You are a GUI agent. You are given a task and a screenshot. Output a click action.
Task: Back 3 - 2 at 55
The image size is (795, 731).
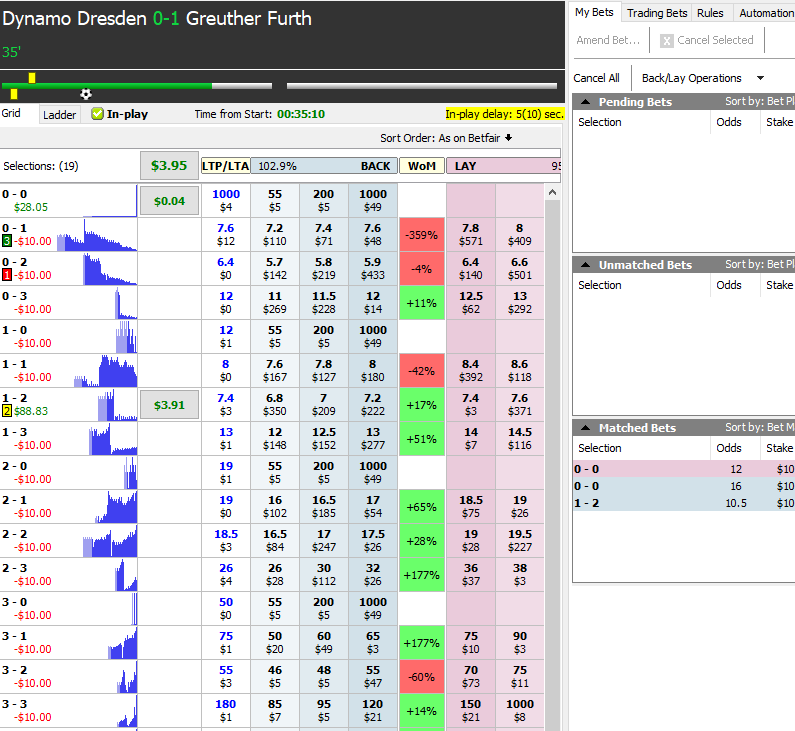click(x=373, y=676)
